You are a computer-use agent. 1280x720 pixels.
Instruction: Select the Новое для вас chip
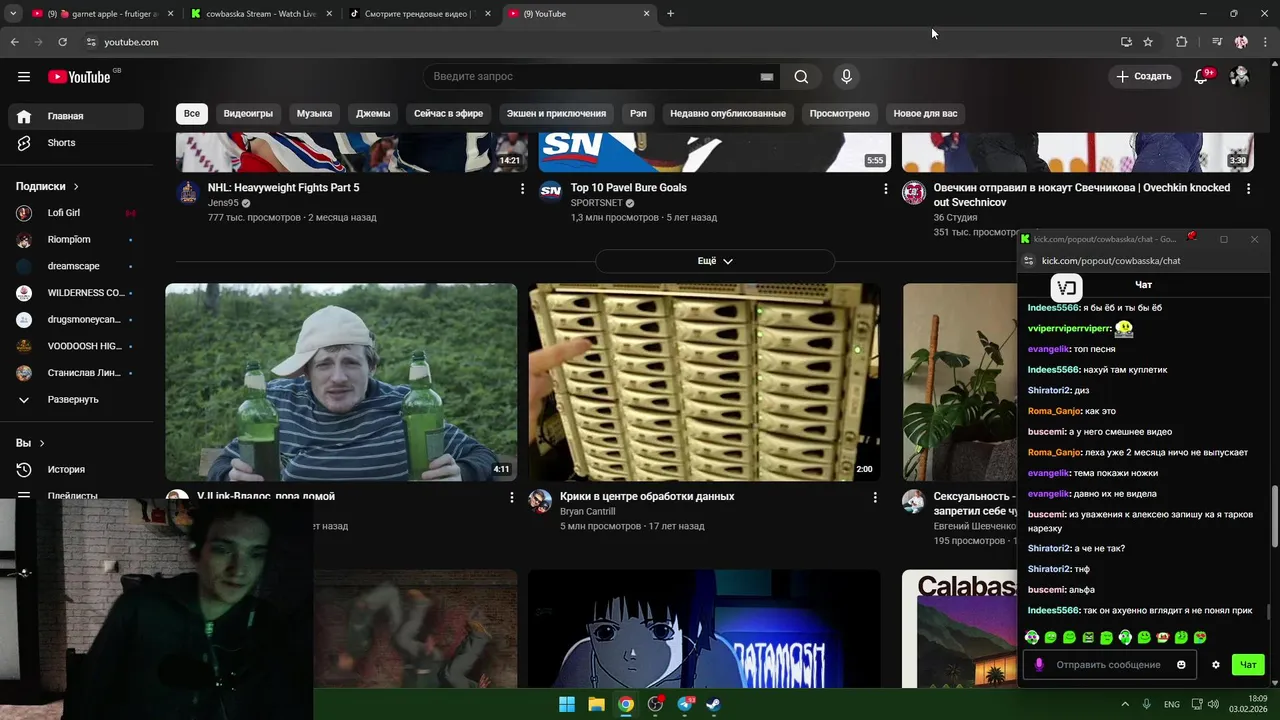[x=925, y=113]
